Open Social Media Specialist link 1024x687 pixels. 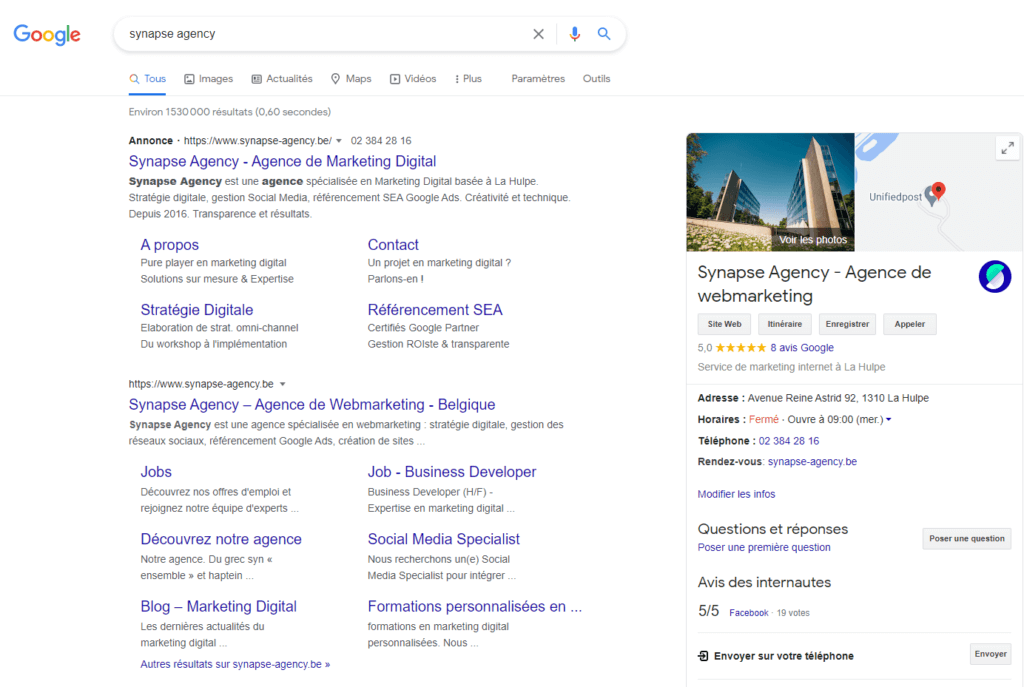pos(443,539)
